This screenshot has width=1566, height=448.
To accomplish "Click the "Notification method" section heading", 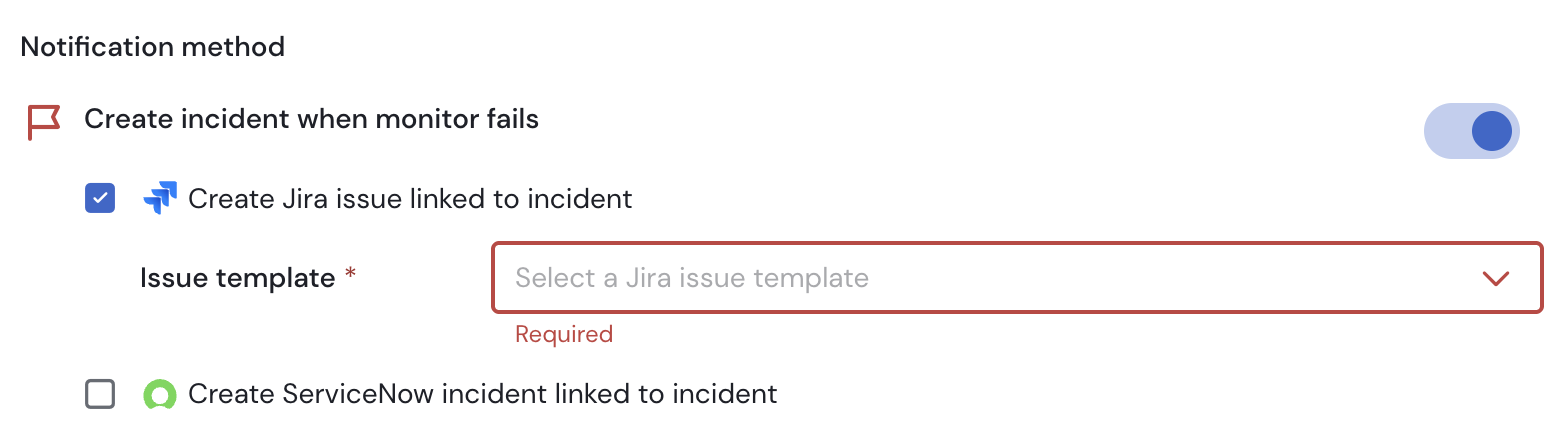I will [x=152, y=46].
